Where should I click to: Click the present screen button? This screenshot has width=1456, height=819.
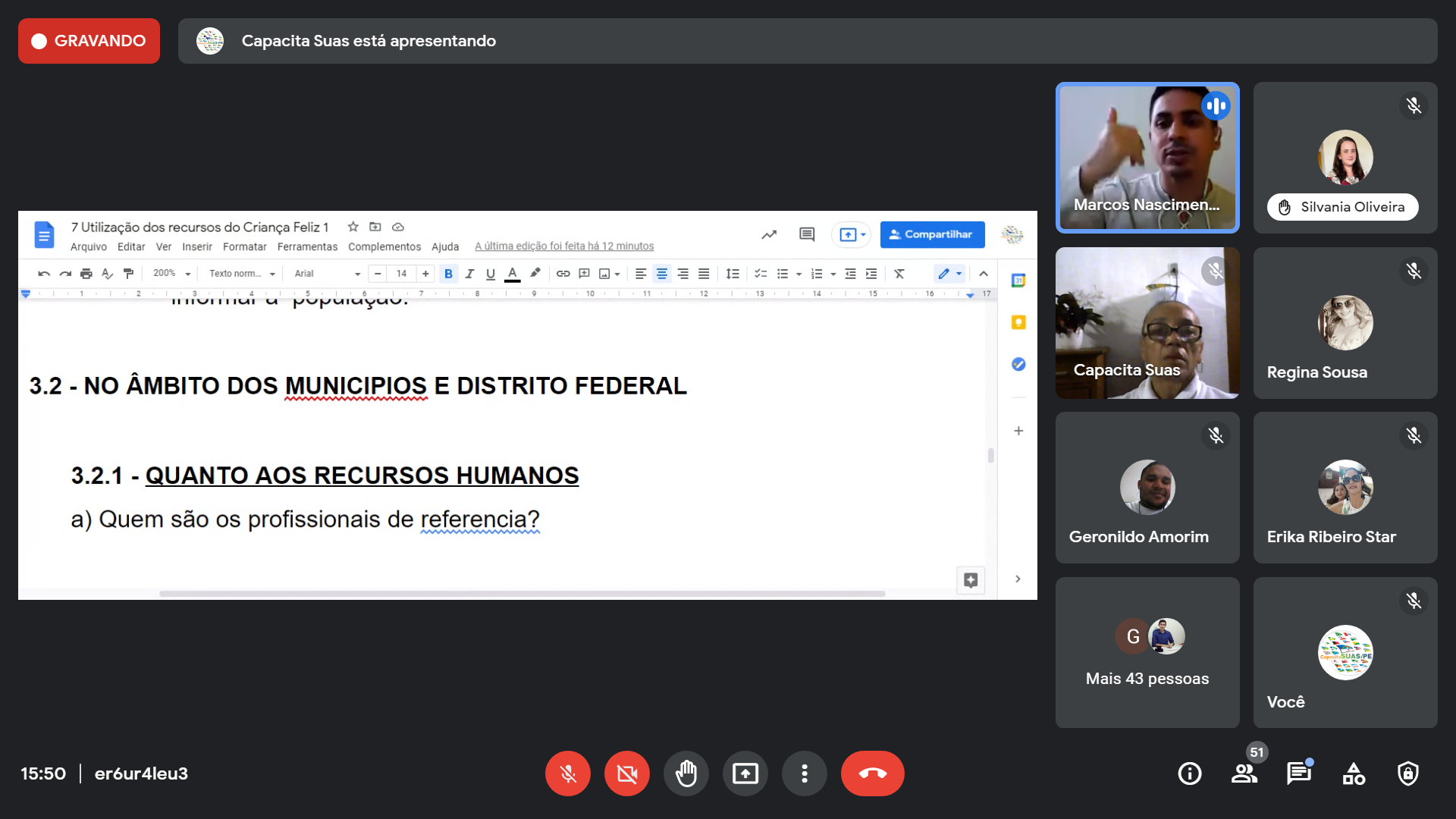[745, 773]
